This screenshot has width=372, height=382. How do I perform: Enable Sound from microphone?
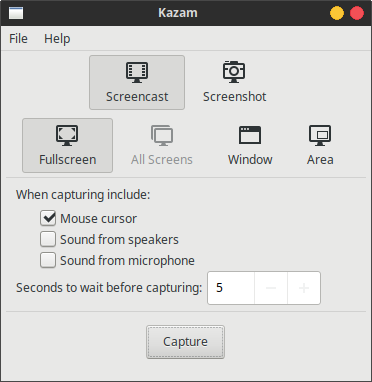pyautogui.click(x=48, y=260)
